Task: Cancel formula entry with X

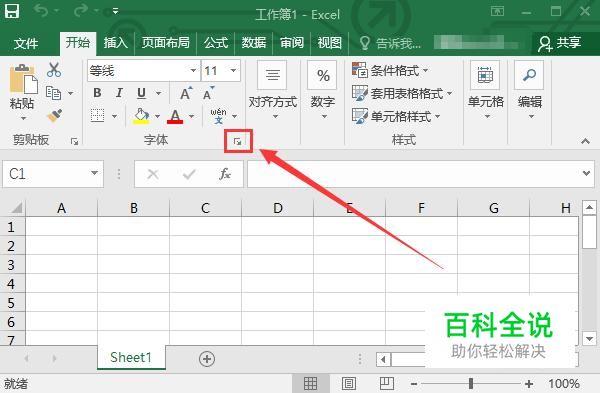Action: pos(153,174)
